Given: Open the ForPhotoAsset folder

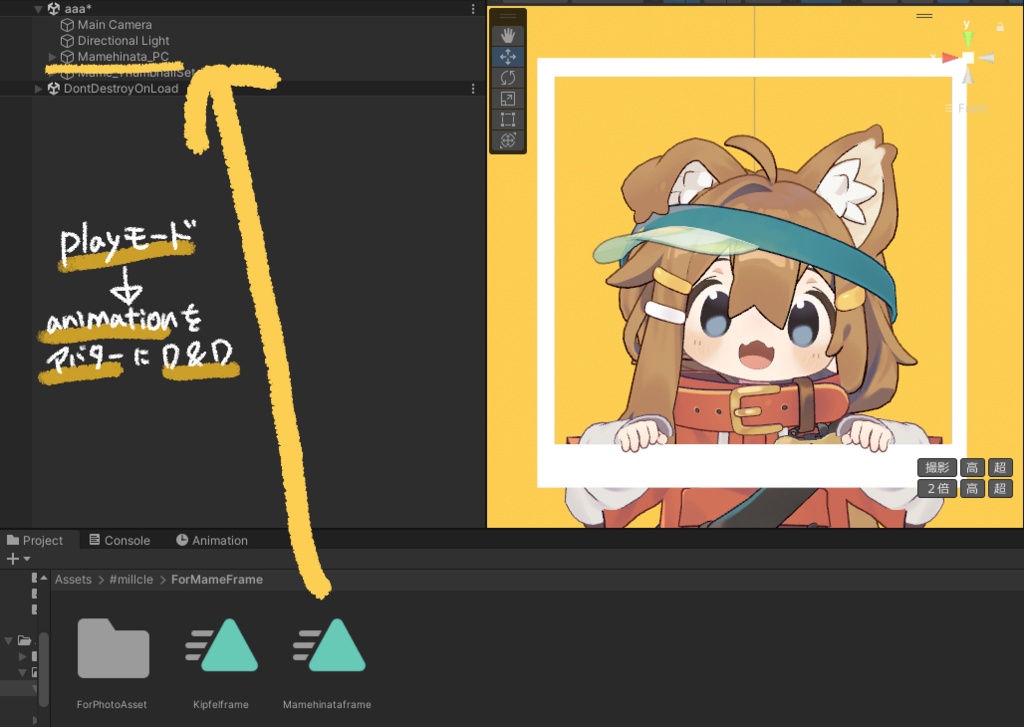Looking at the screenshot, I should 113,648.
